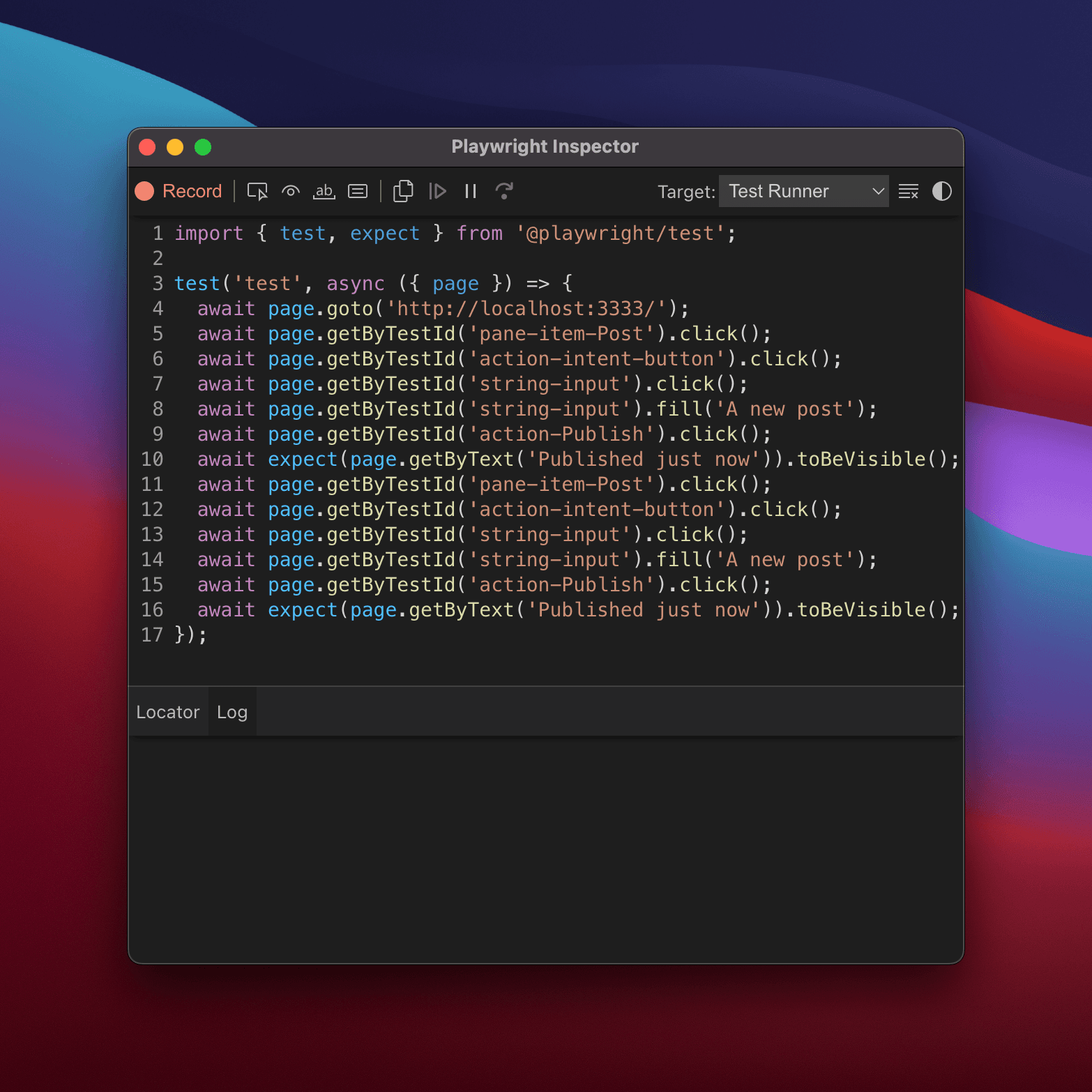1092x1092 pixels.
Task: Click line number 10 in the script
Action: tap(152, 459)
